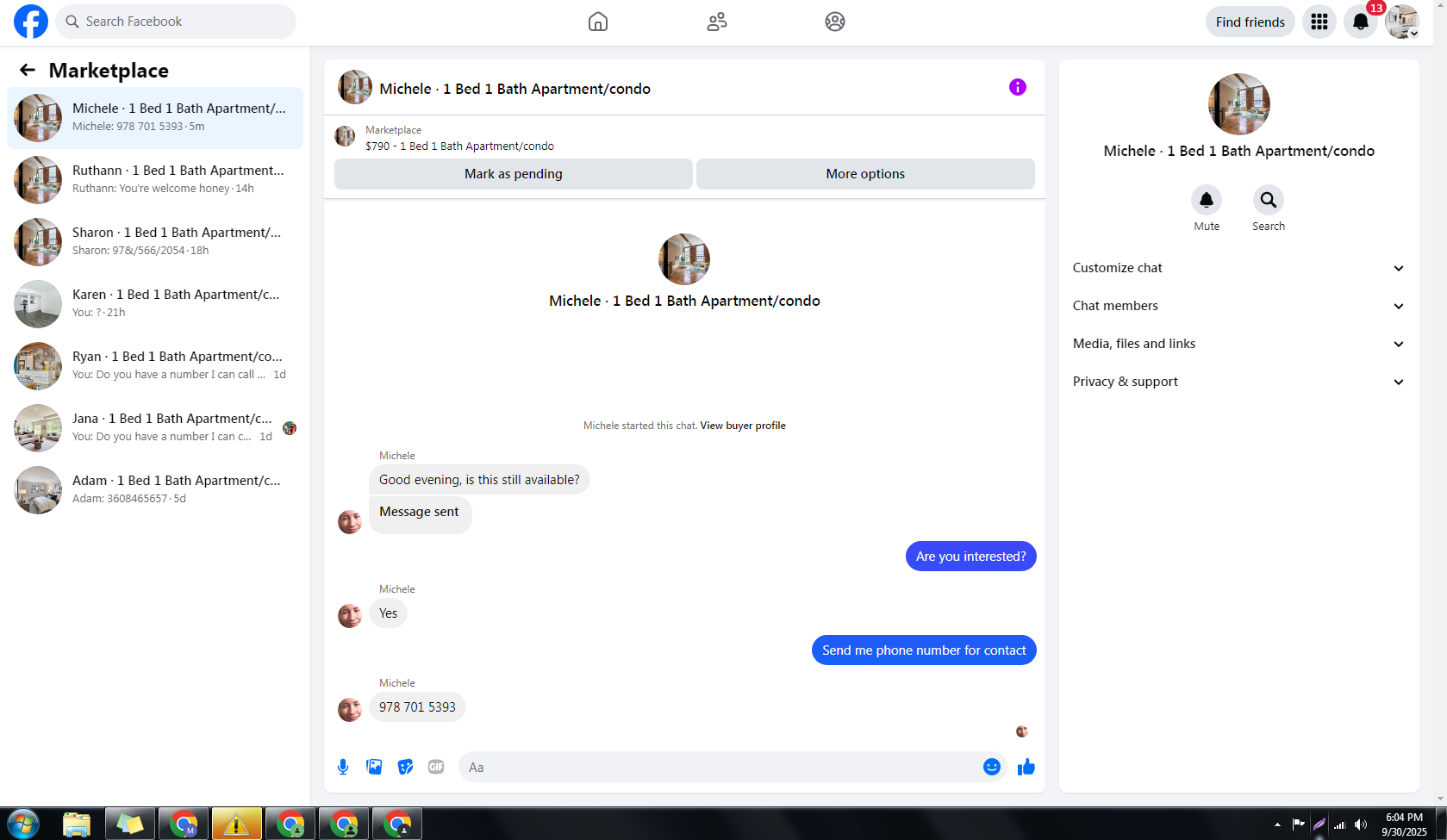Open the View buyer profile link
The width and height of the screenshot is (1447, 840).
tap(743, 426)
